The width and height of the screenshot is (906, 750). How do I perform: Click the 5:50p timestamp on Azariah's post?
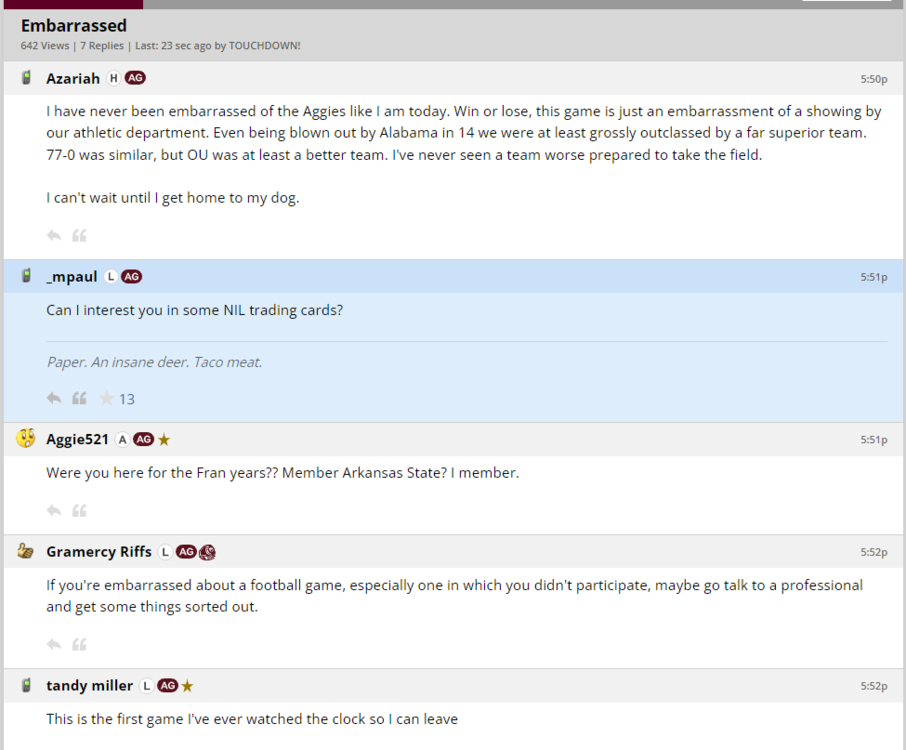[873, 79]
